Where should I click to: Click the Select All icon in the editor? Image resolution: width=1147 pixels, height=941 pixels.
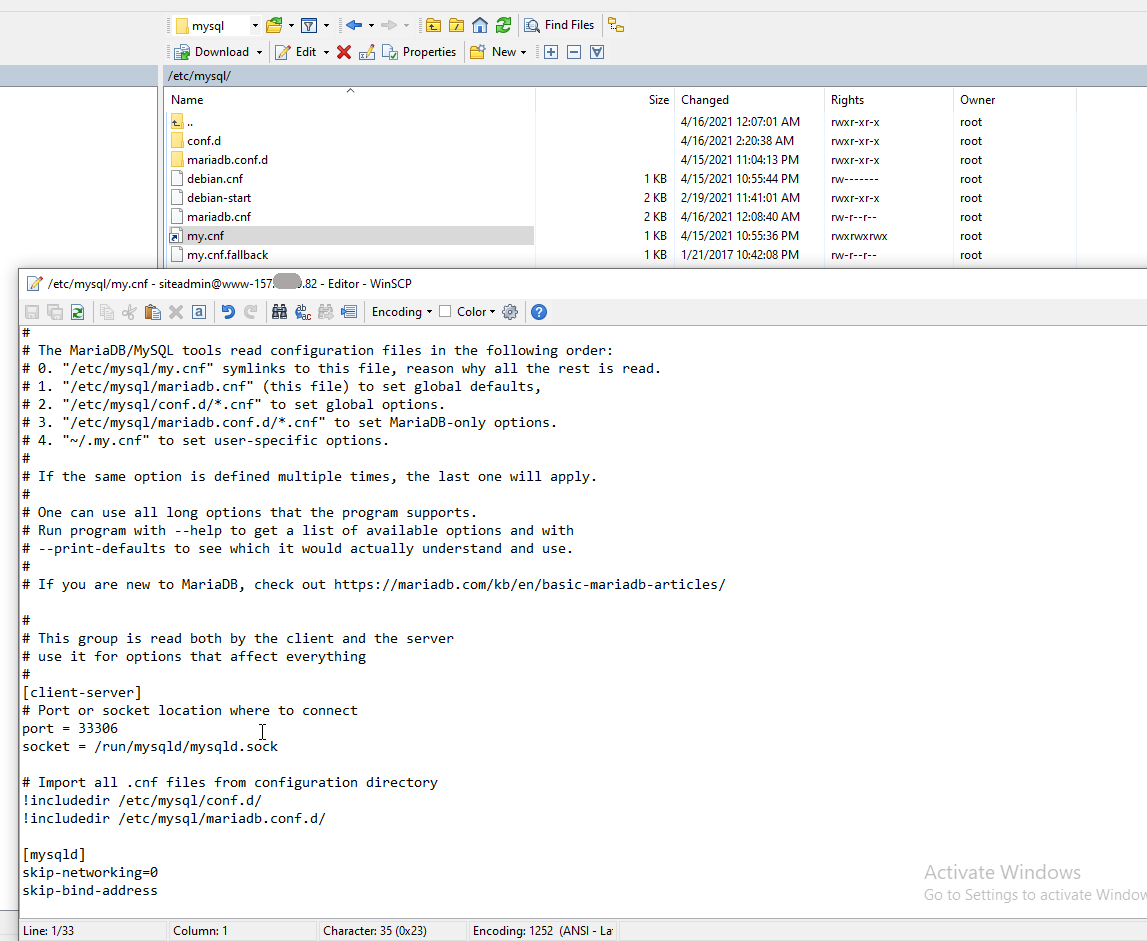[x=199, y=312]
